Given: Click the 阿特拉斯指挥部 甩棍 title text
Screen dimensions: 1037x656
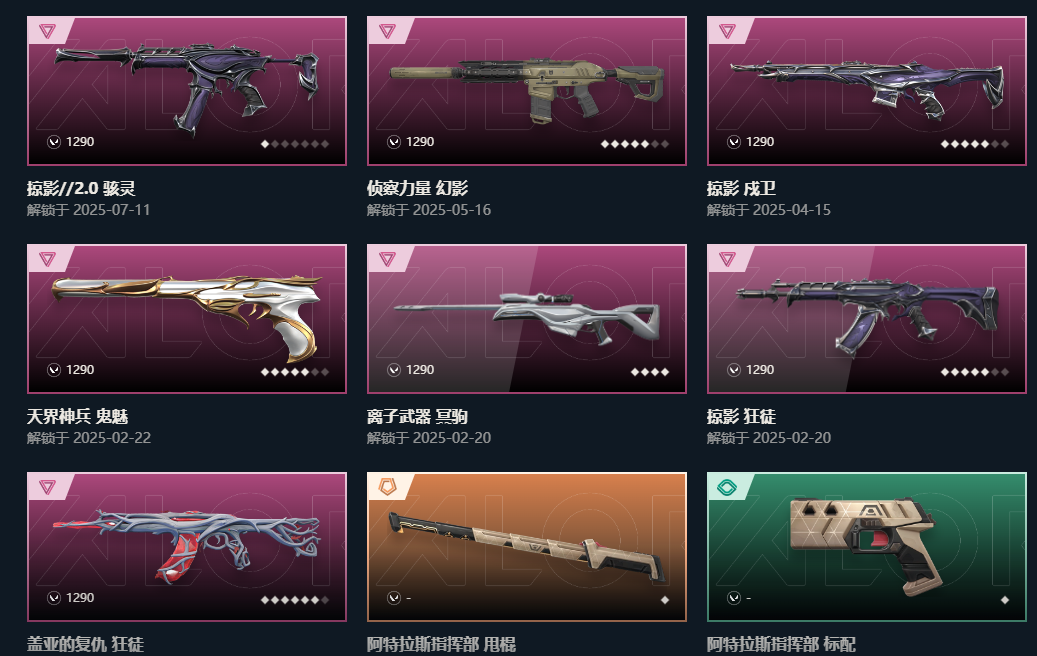Looking at the screenshot, I should (x=441, y=644).
